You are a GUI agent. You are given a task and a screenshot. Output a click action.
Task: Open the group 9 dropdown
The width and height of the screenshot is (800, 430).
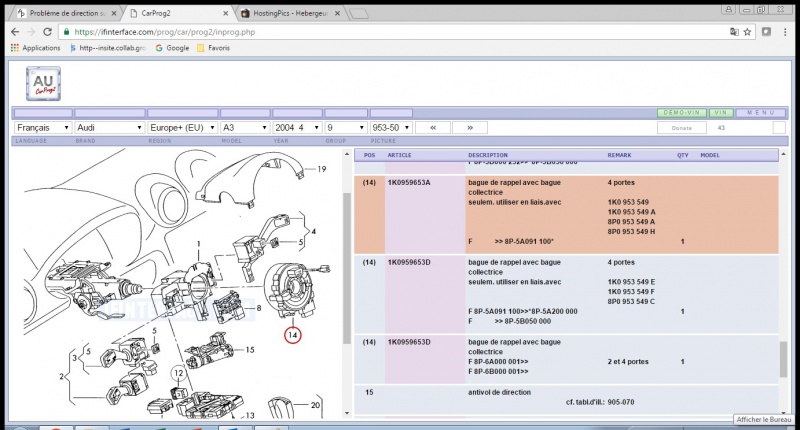click(345, 128)
